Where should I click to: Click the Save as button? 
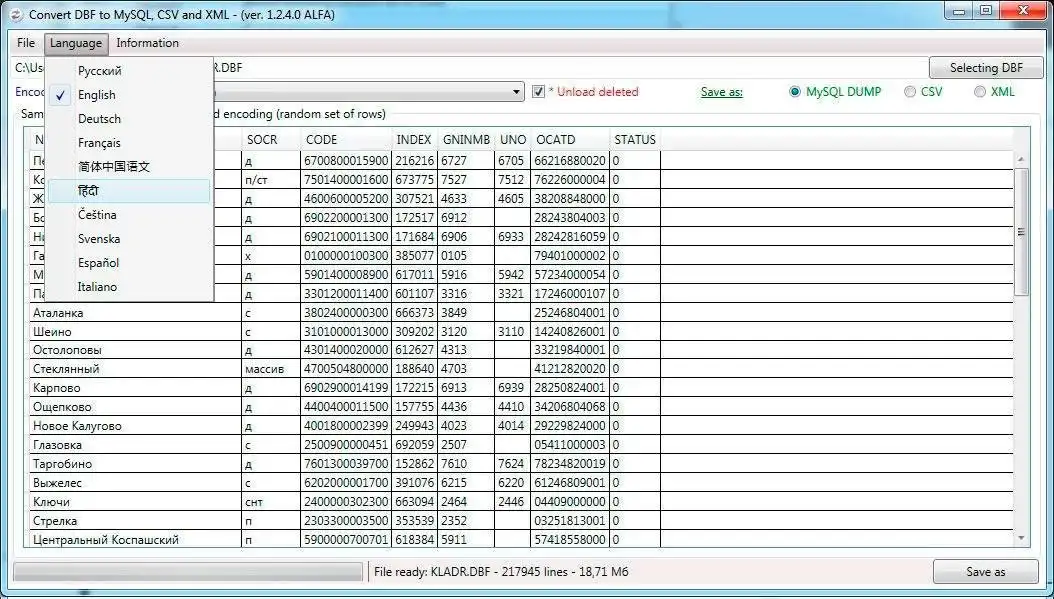[985, 571]
